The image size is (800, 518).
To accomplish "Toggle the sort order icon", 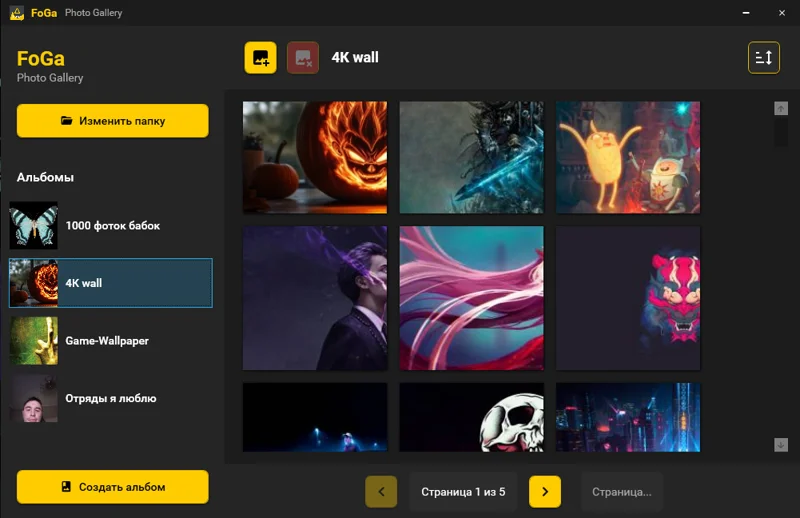I will [763, 58].
